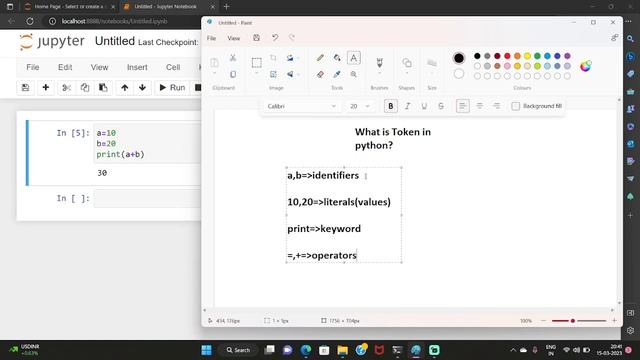
Task: Click the Cut scissors icon in Paint
Action: (233, 58)
